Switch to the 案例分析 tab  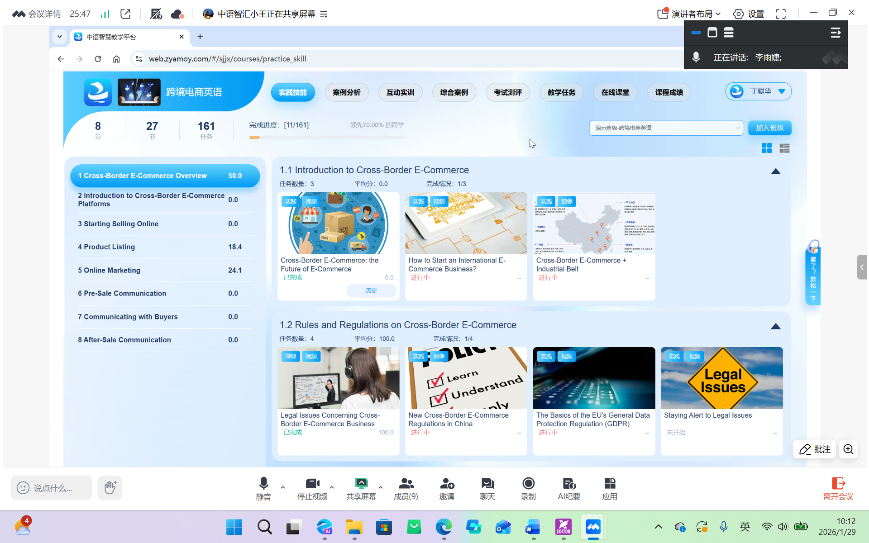(346, 92)
